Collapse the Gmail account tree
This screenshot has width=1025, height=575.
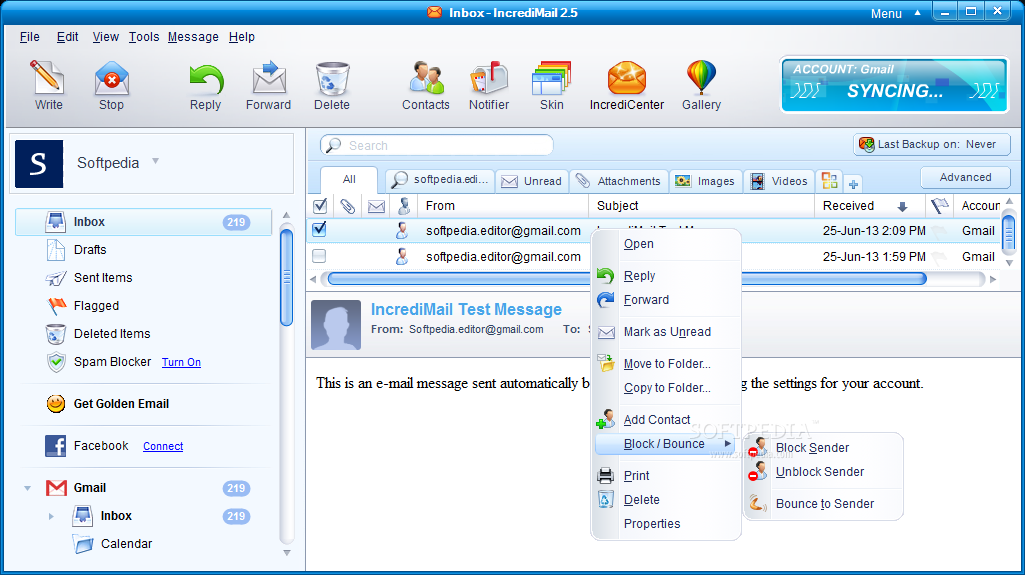point(27,488)
